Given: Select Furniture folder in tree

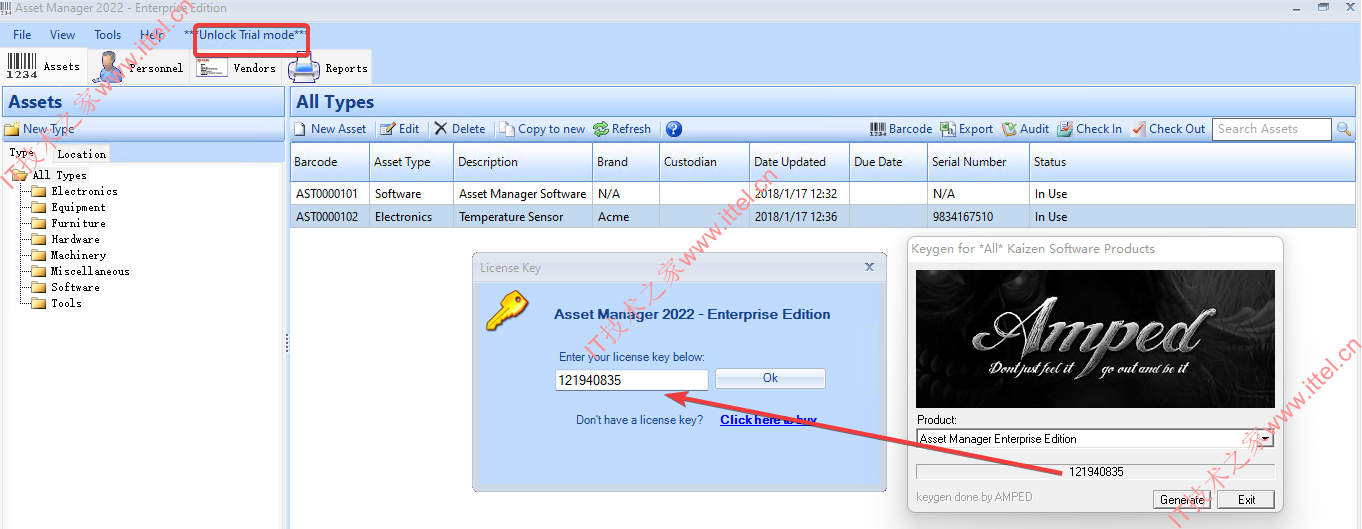Looking at the screenshot, I should (x=78, y=223).
